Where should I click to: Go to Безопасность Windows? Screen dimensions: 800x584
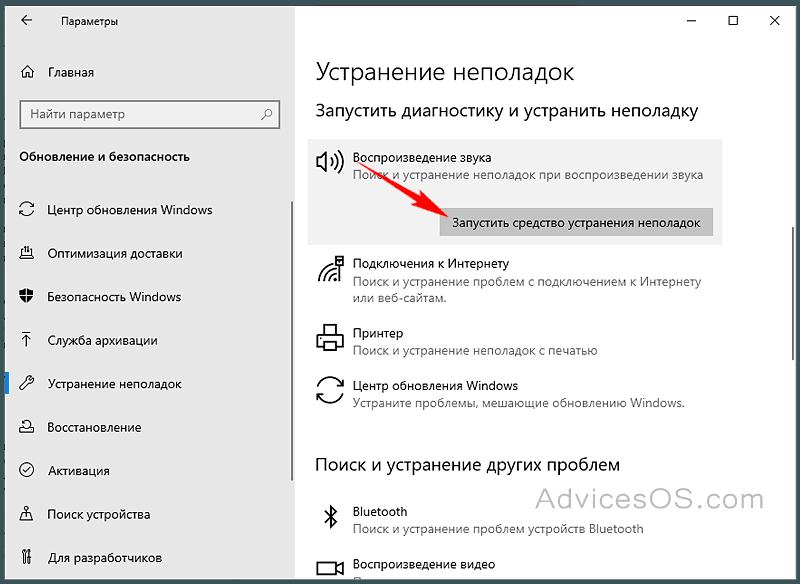point(114,297)
